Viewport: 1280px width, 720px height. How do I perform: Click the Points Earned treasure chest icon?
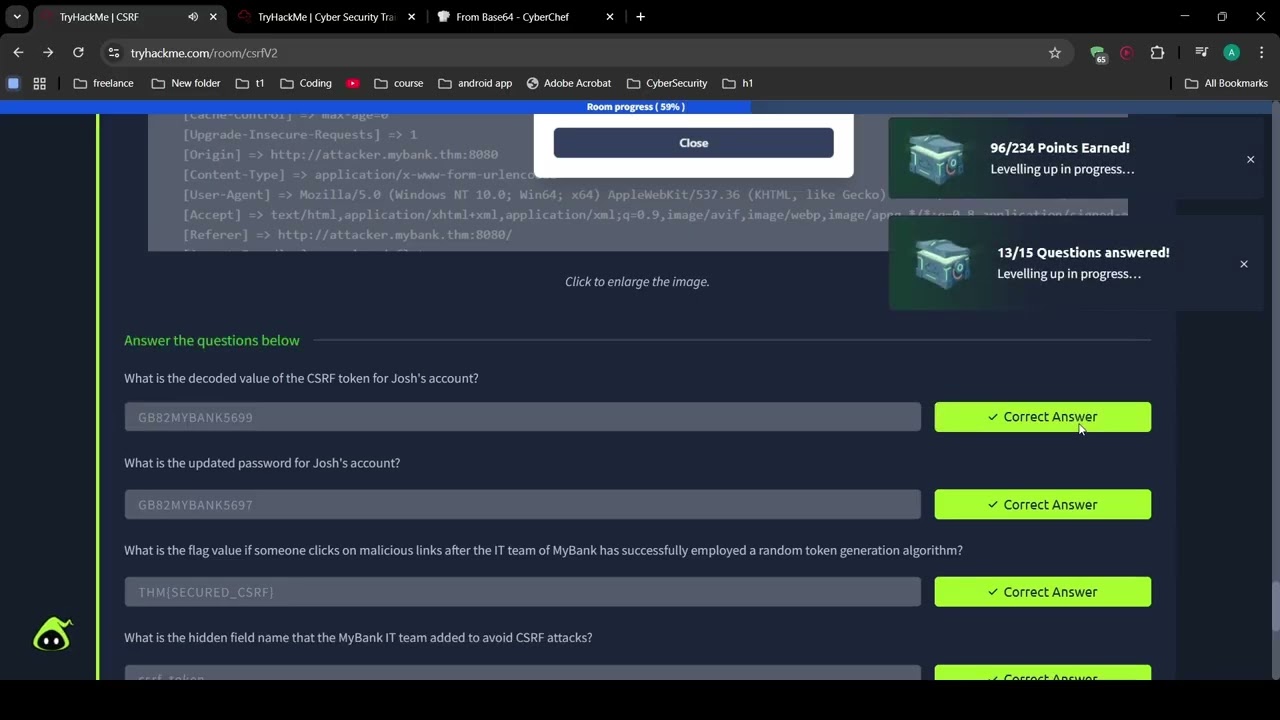(x=936, y=158)
